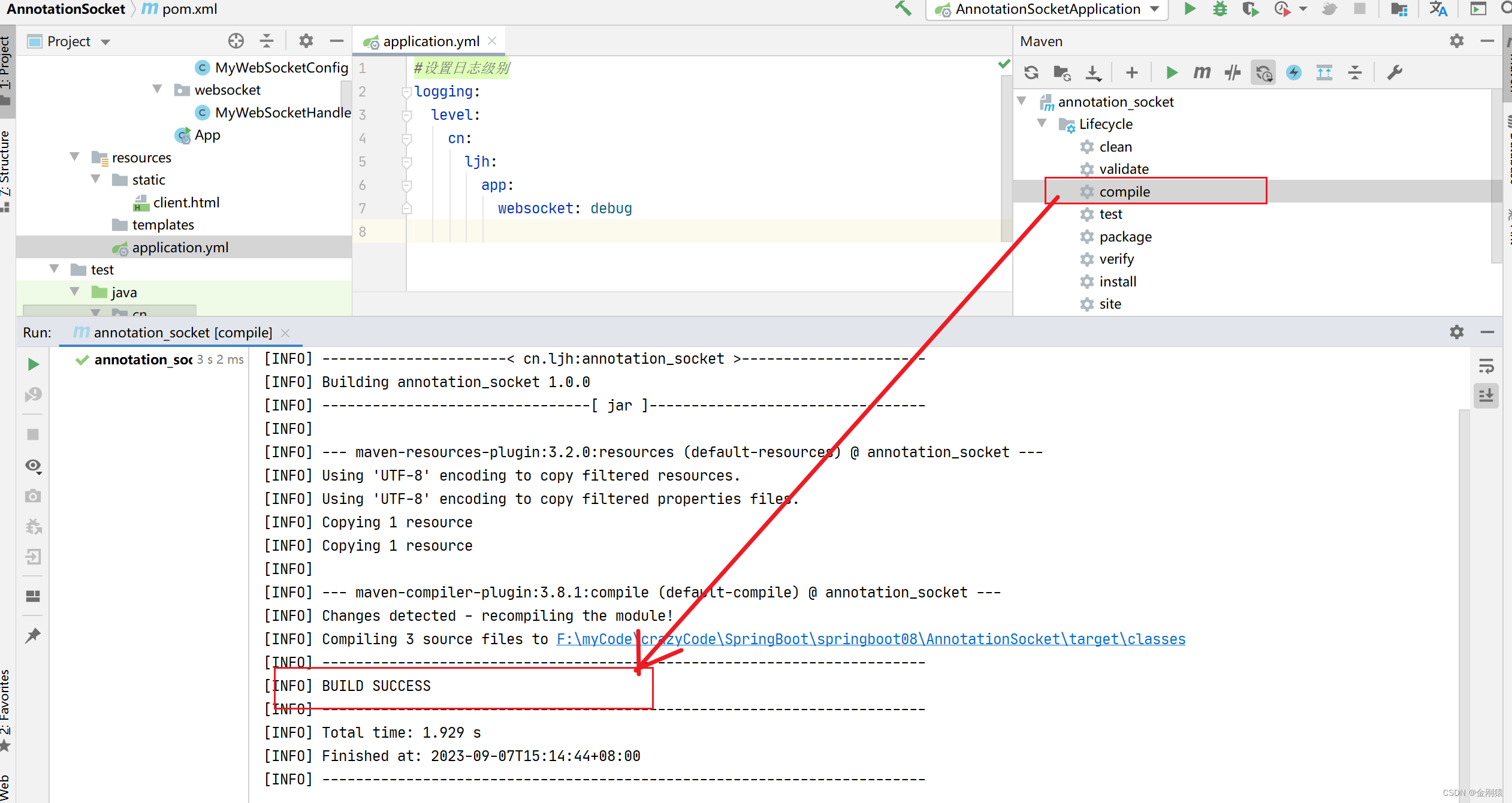Toggle skip tests mode lightning icon
The image size is (1512, 803).
point(1294,73)
